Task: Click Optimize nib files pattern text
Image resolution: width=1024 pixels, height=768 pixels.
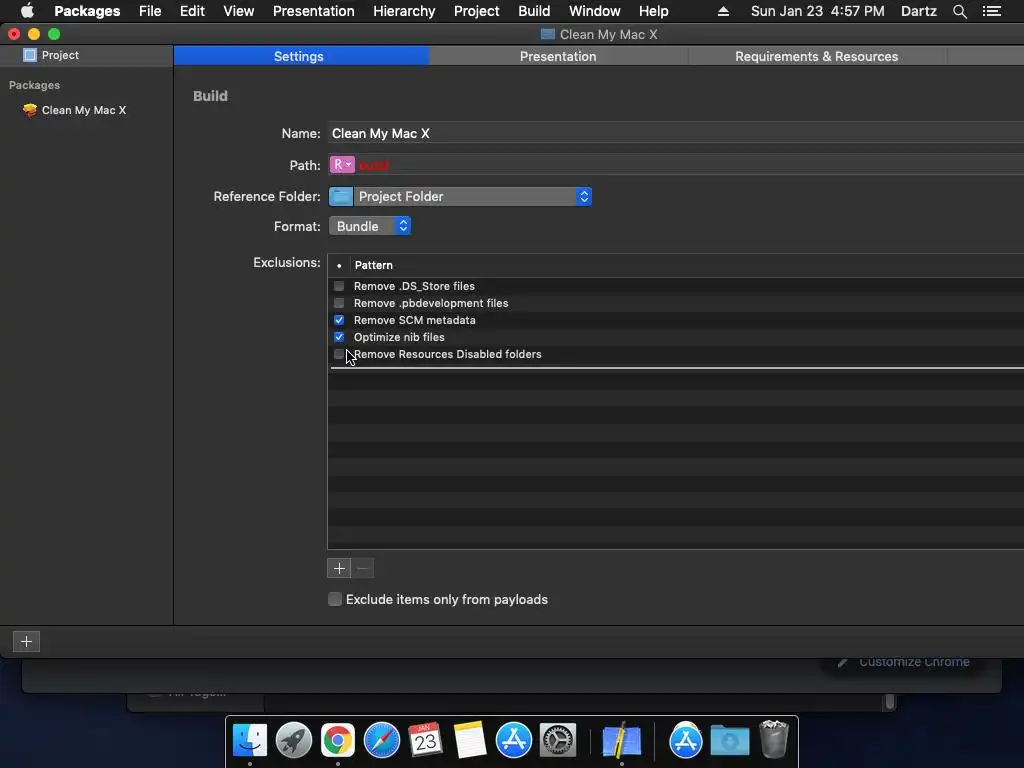Action: pyautogui.click(x=399, y=337)
